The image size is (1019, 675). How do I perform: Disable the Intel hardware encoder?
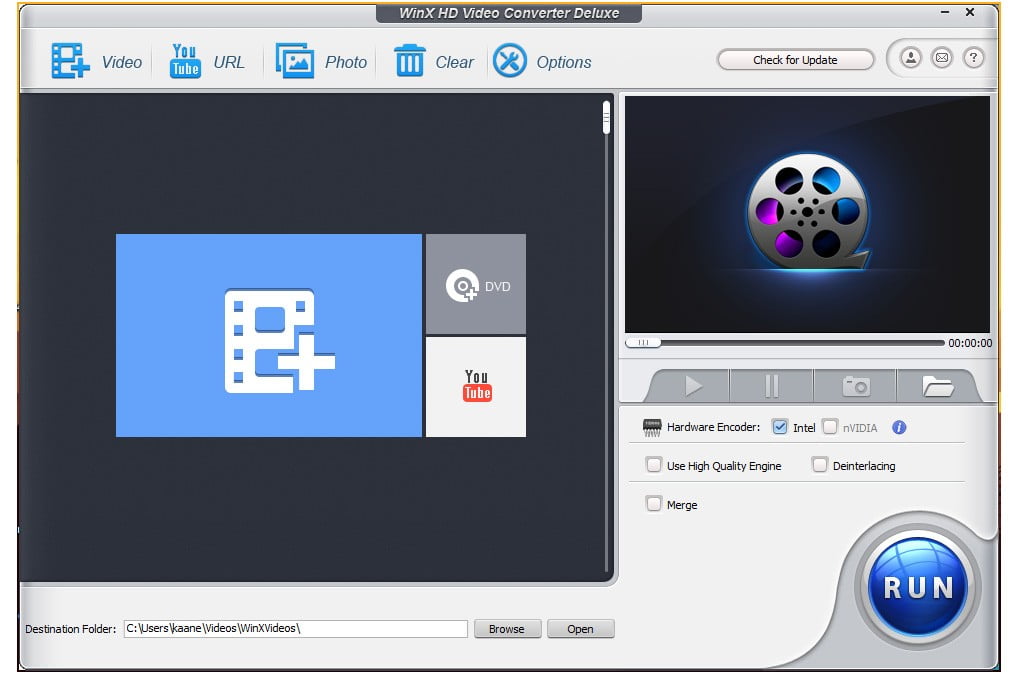pos(781,427)
